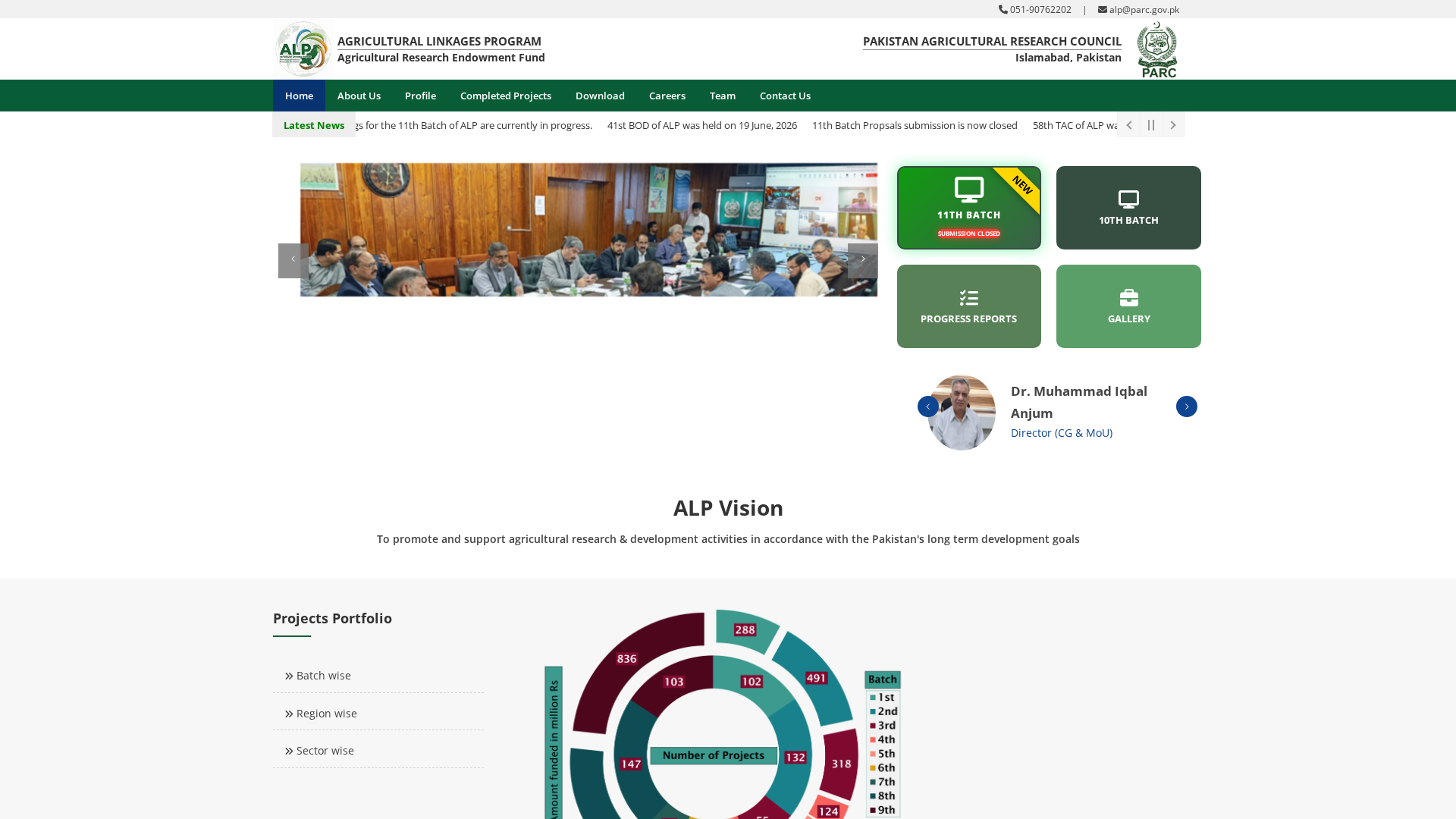Click the envelope icon beside alp@parc.gov.pk
Image resolution: width=1456 pixels, height=819 pixels.
1103,10
